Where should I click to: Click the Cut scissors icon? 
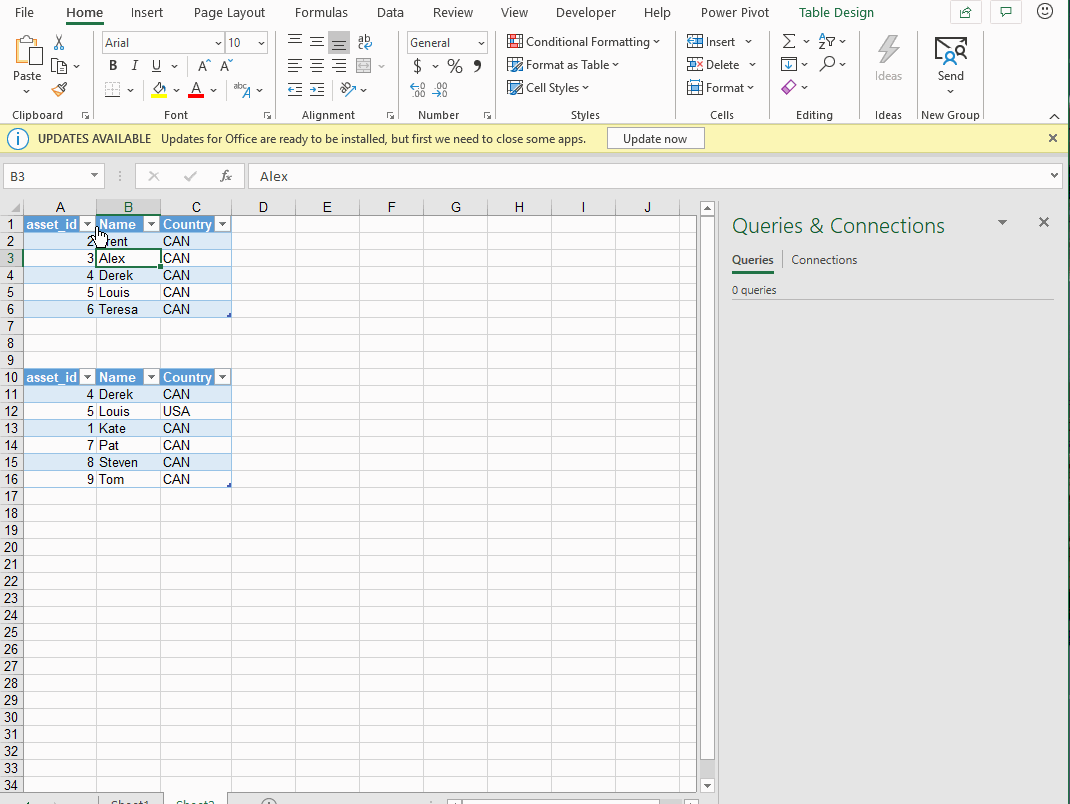pos(59,43)
